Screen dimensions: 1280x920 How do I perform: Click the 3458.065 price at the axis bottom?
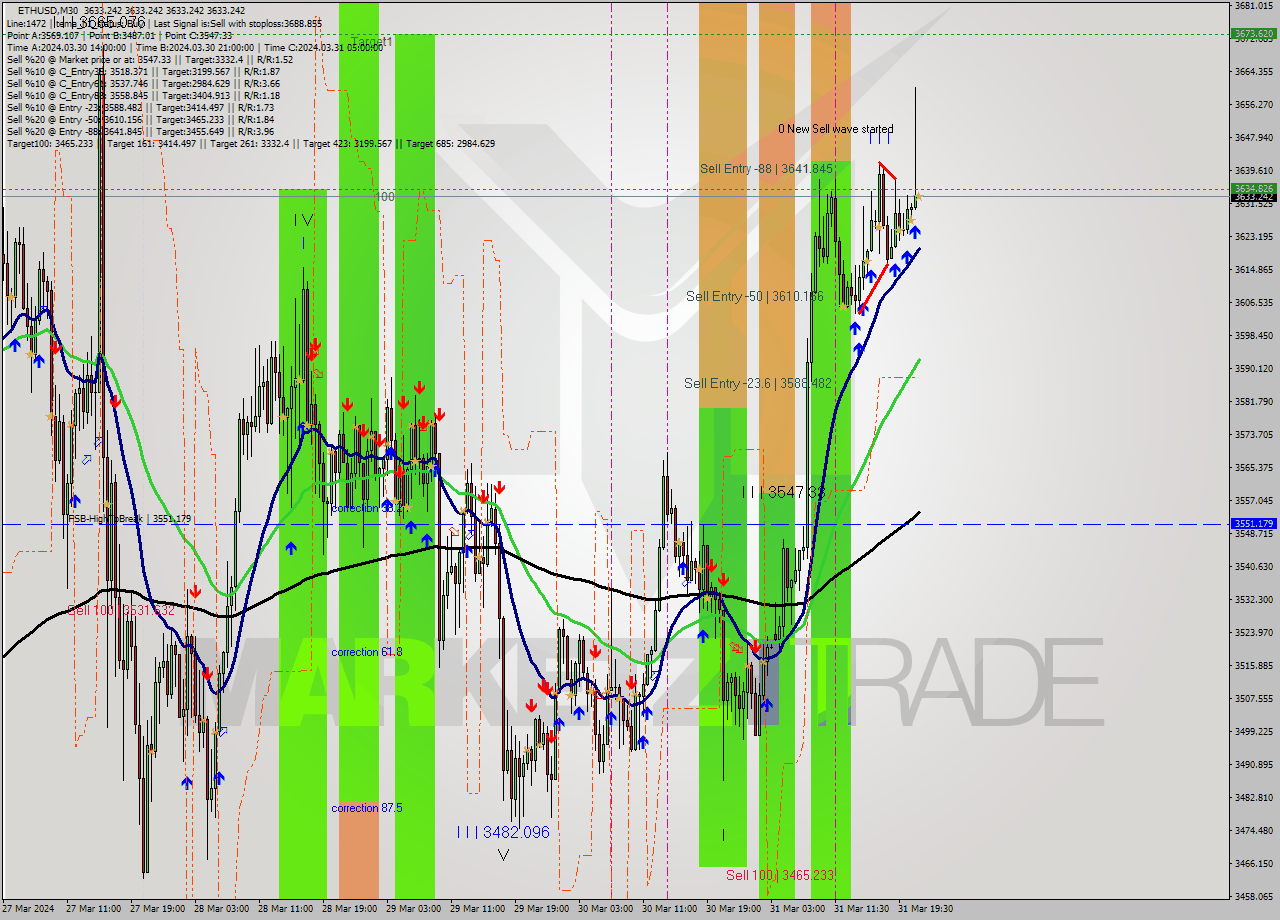[x=1253, y=896]
